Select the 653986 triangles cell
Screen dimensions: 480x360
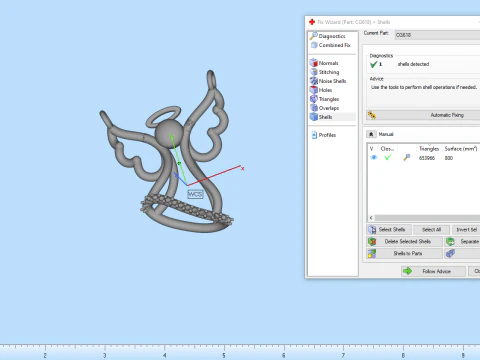[427, 158]
